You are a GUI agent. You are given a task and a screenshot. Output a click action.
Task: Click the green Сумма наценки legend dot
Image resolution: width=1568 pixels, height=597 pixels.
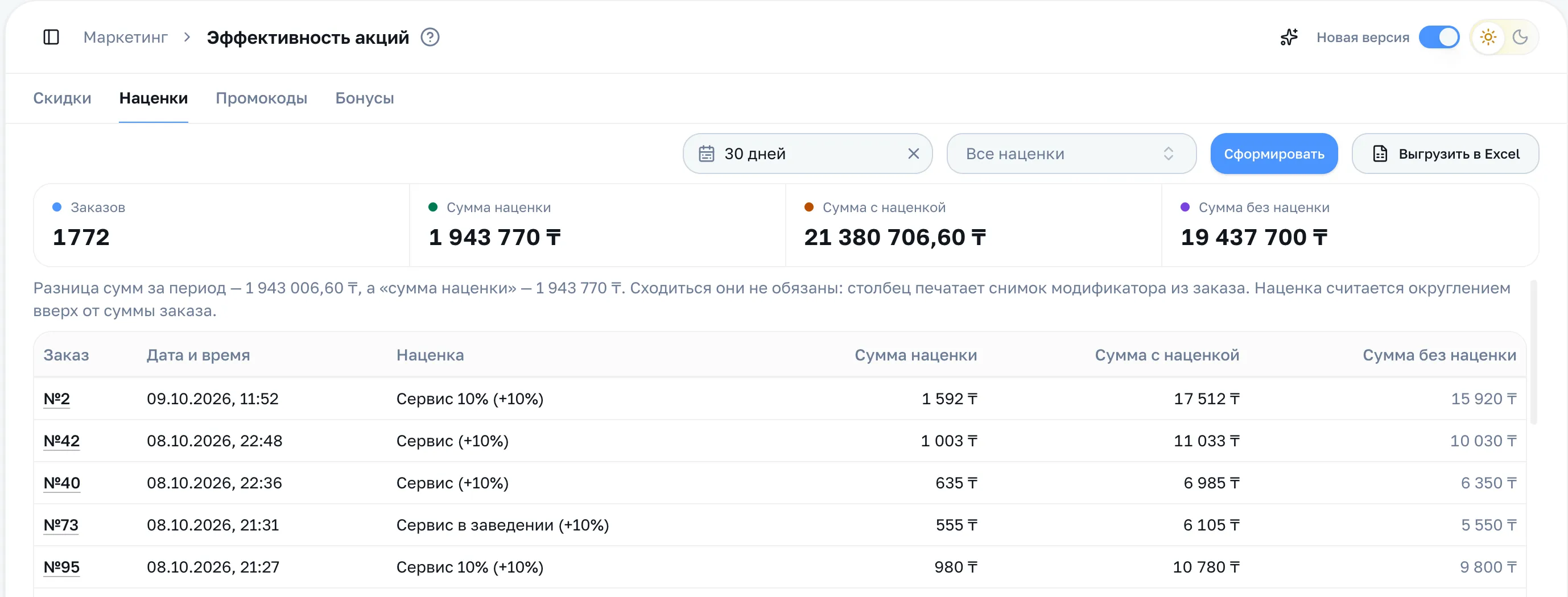tap(433, 207)
